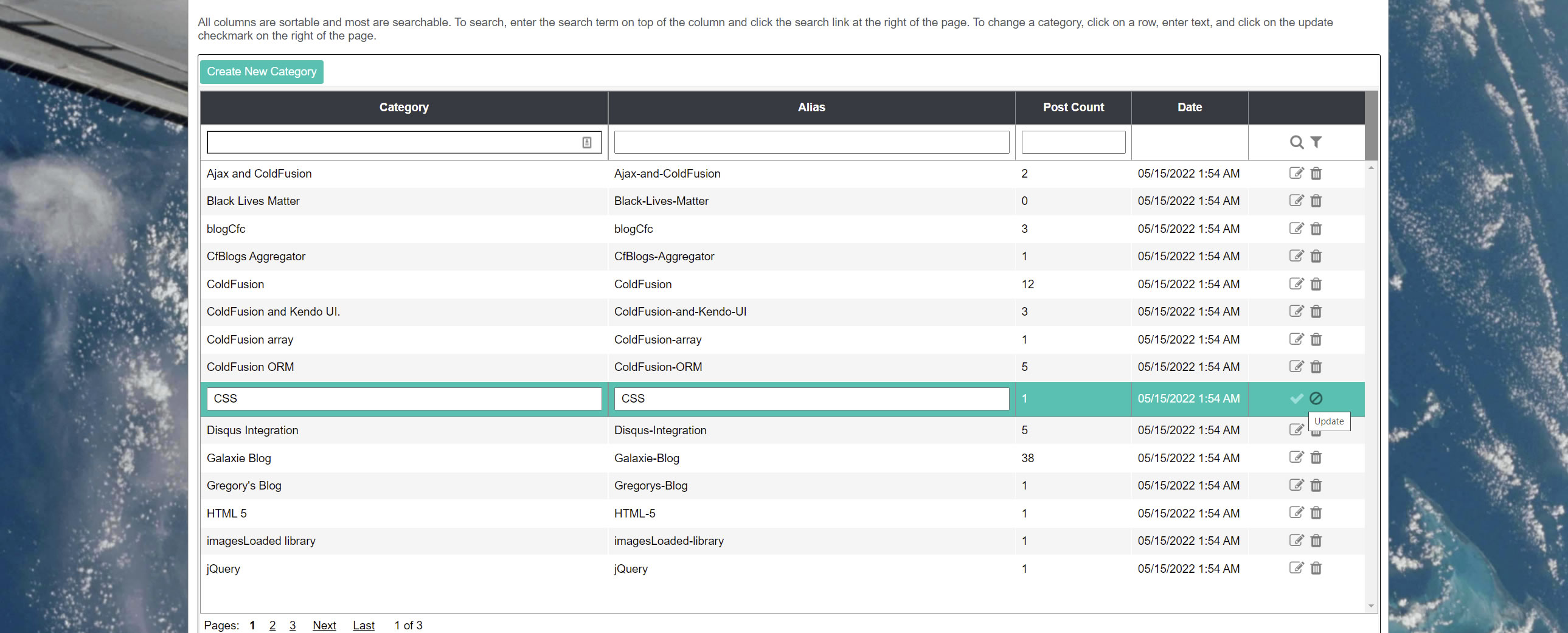
Task: Click the jQuery category cell
Action: pyautogui.click(x=404, y=569)
